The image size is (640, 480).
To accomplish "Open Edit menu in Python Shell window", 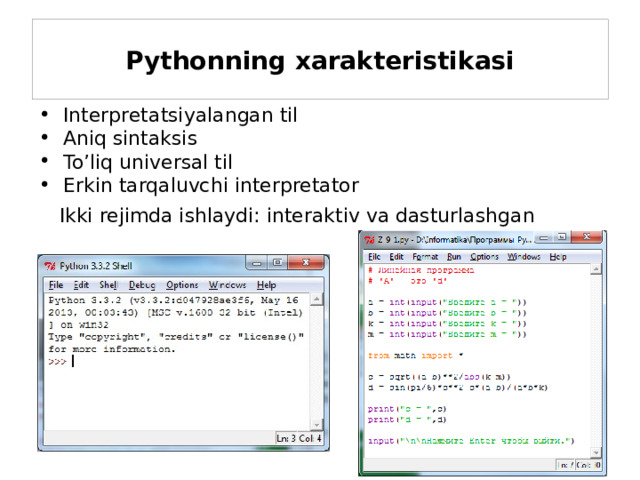I will tap(81, 285).
